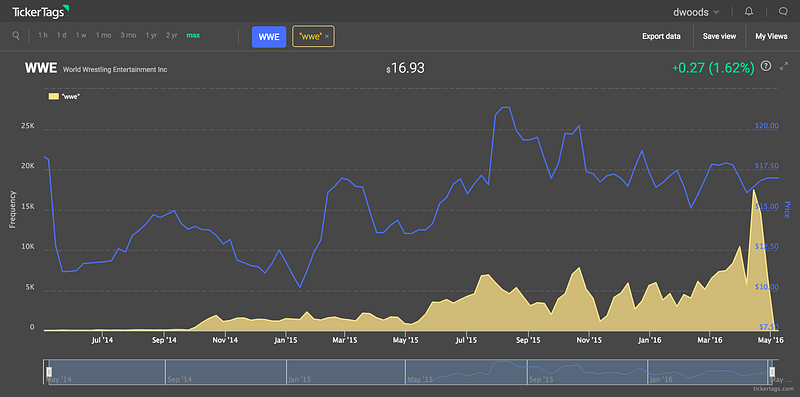Open My Views

pyautogui.click(x=771, y=36)
